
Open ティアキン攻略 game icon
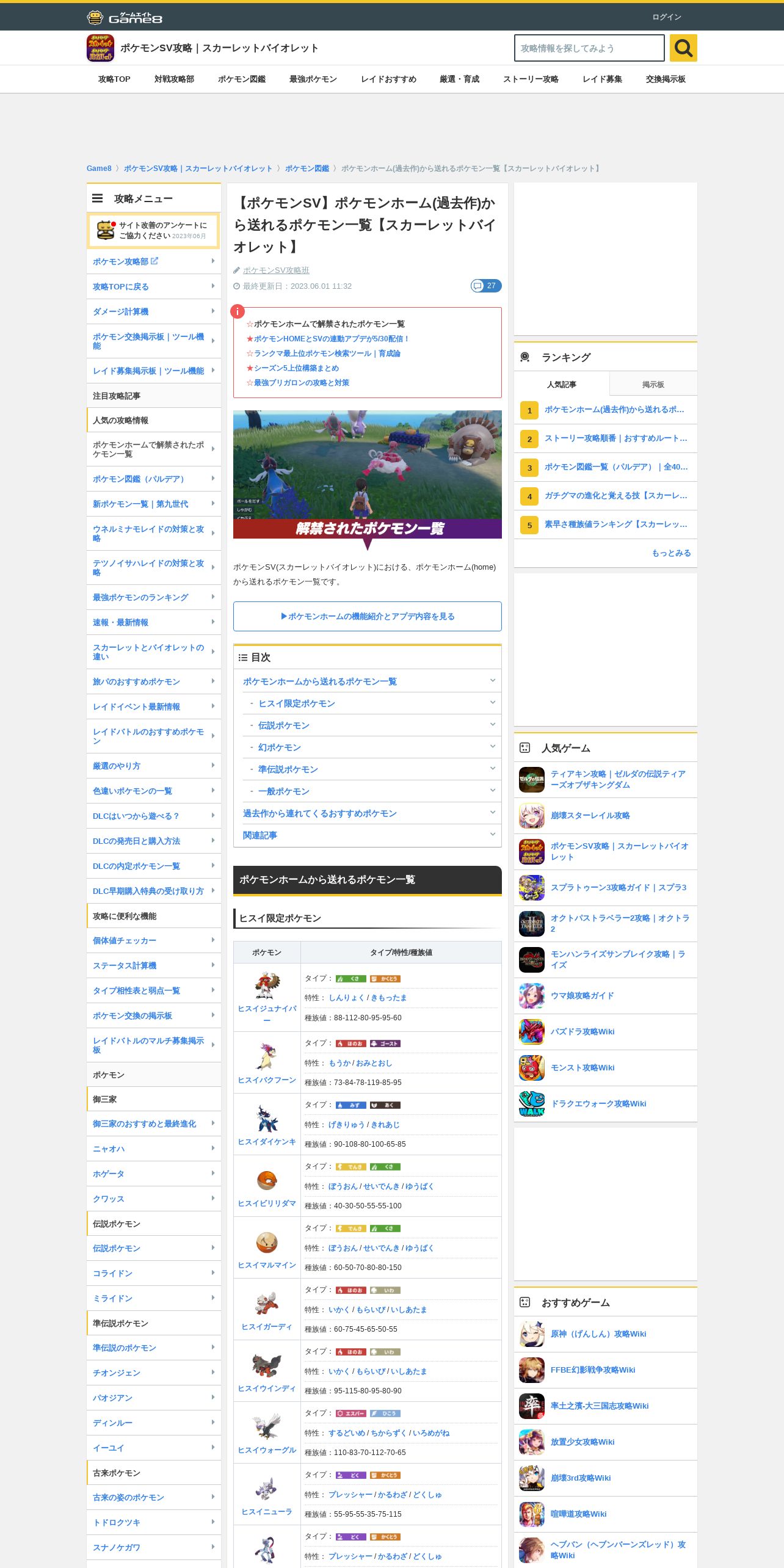pos(532,780)
